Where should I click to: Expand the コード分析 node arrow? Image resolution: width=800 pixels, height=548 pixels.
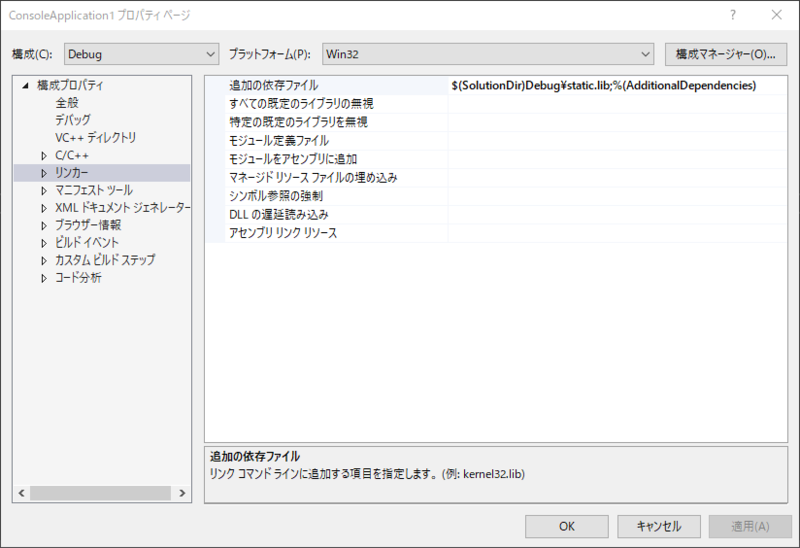coord(44,278)
